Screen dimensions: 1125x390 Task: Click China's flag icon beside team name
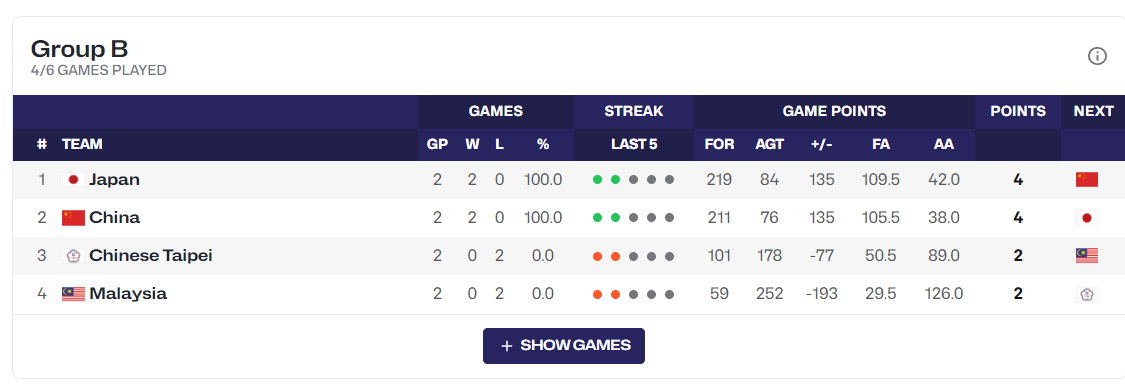(73, 217)
